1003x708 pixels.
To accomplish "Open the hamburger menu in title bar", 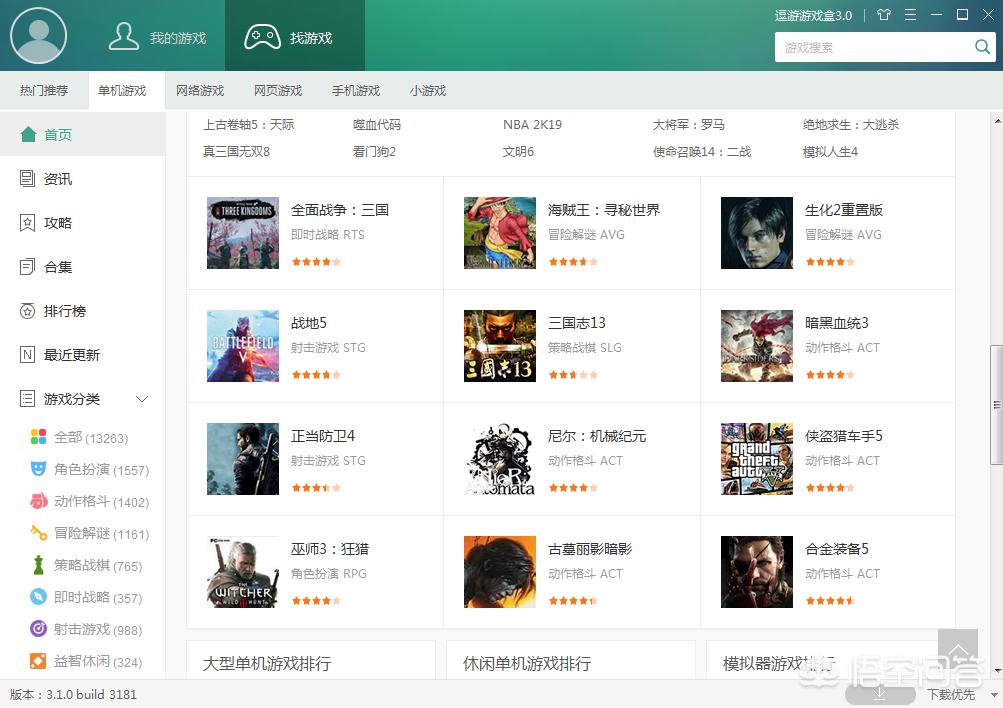I will point(909,14).
